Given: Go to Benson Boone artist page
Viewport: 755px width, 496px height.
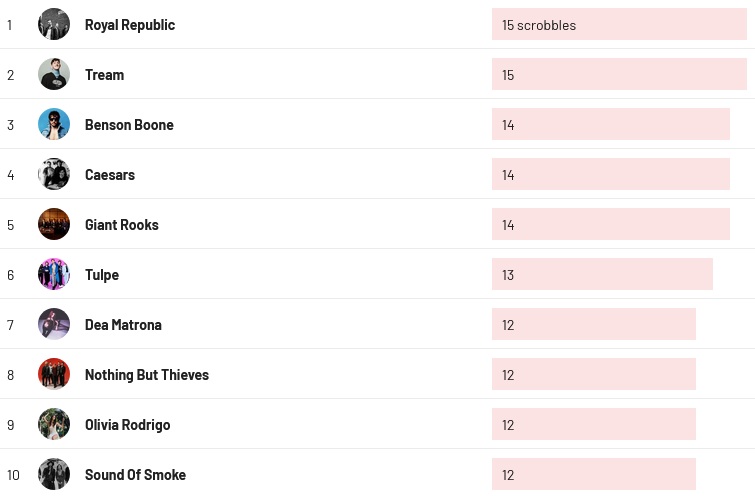Looking at the screenshot, I should point(129,125).
